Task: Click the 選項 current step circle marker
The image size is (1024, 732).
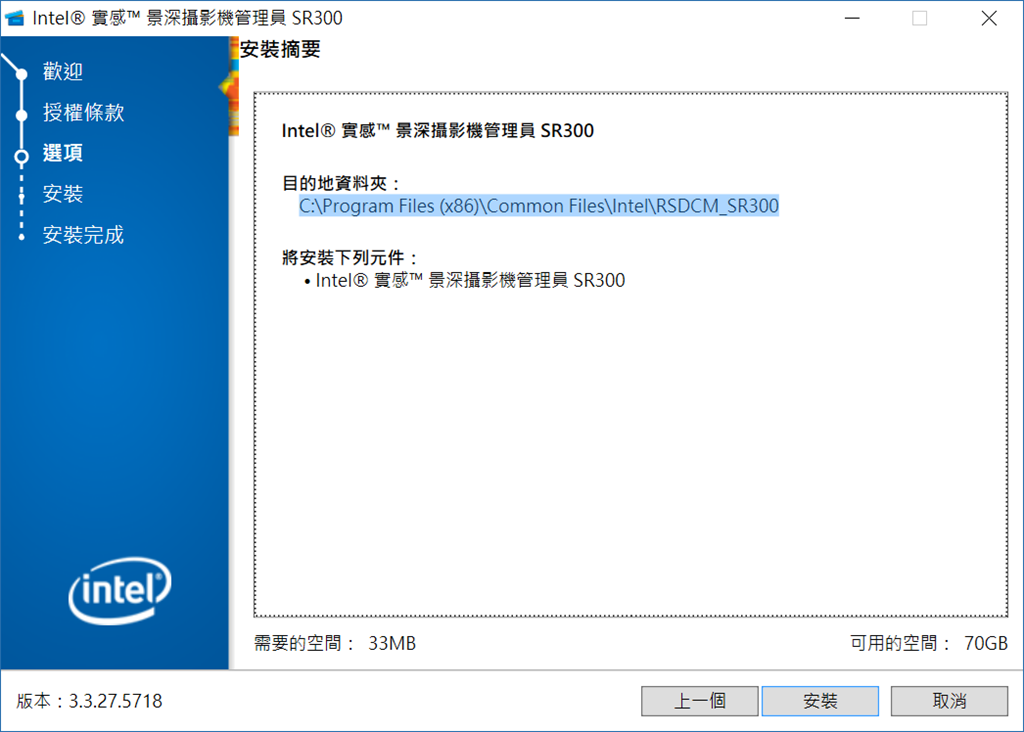Action: 22,157
